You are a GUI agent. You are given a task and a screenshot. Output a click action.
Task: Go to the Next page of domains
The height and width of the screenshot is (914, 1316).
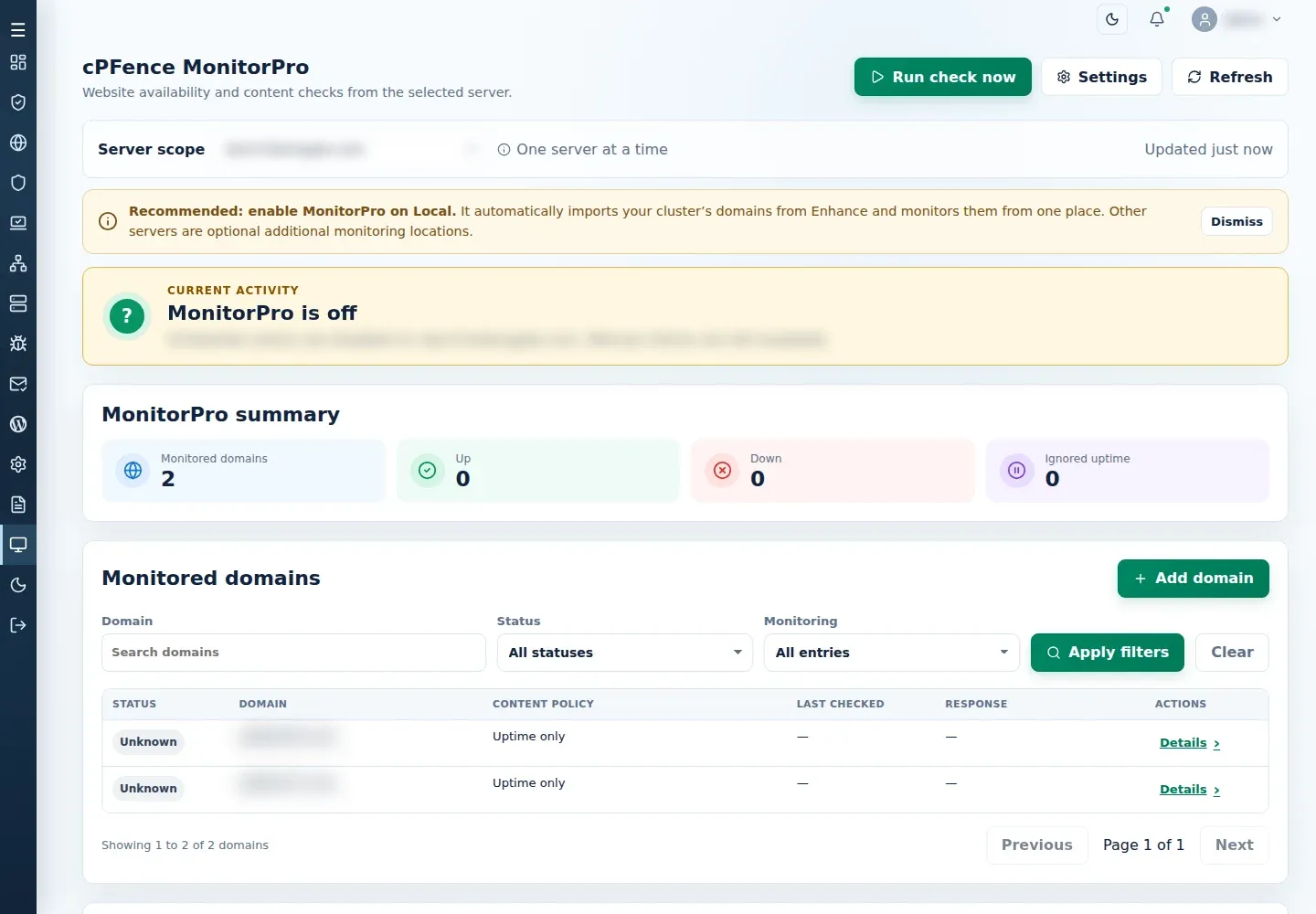pyautogui.click(x=1235, y=845)
